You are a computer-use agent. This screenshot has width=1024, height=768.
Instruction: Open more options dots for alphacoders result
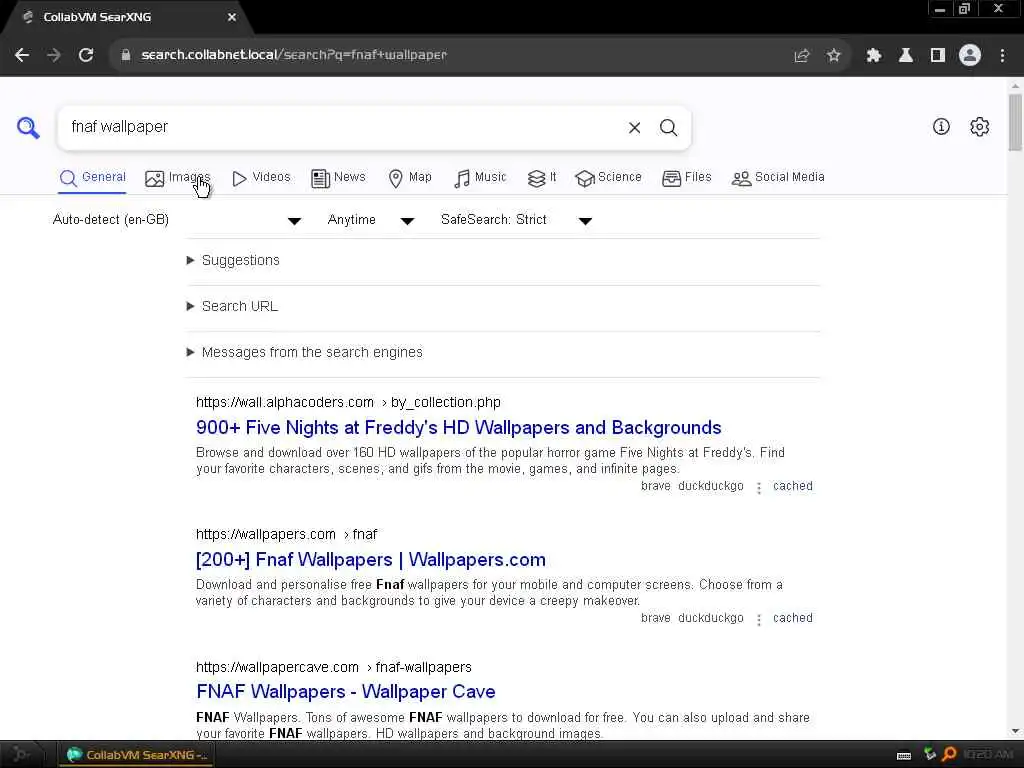[759, 488]
